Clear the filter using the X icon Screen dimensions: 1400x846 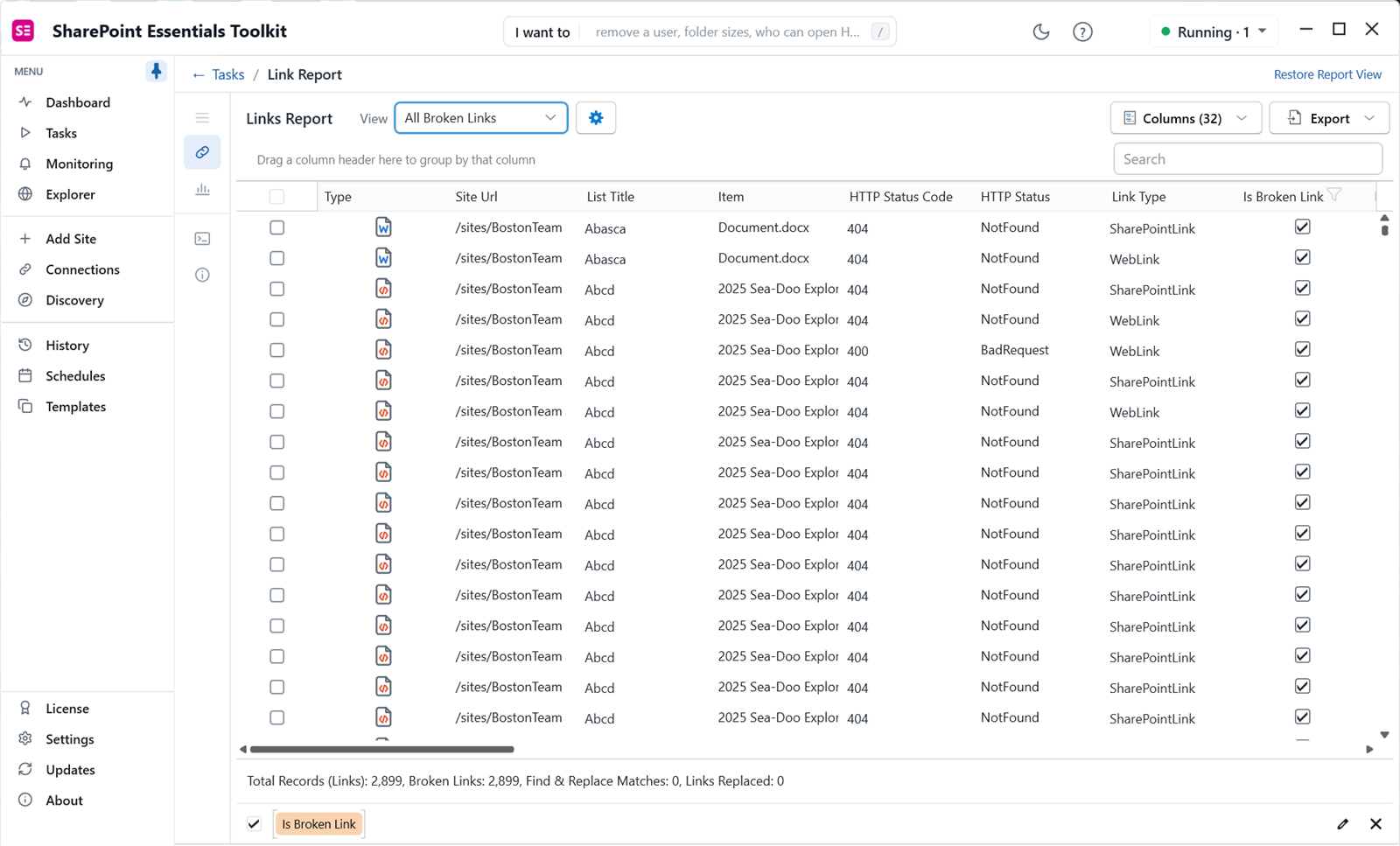[1376, 824]
